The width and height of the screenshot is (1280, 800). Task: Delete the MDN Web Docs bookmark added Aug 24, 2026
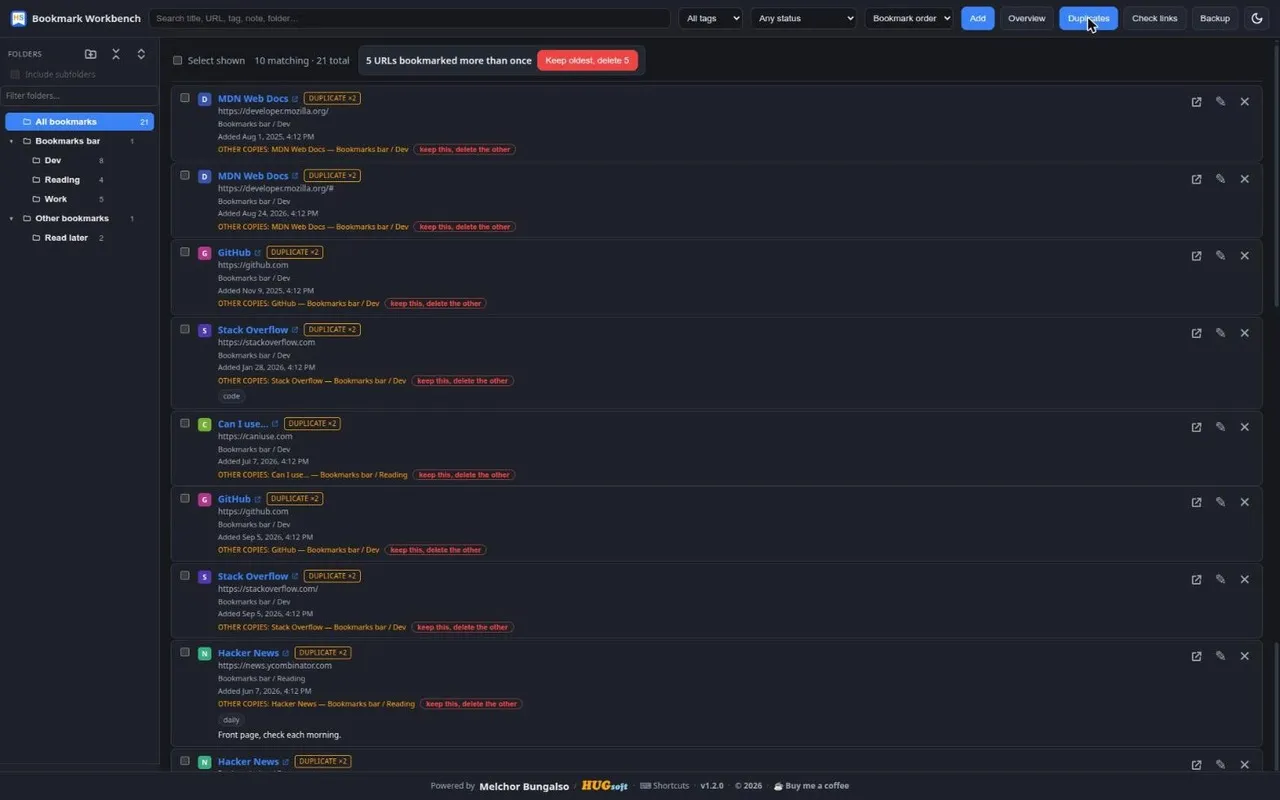tap(1244, 179)
